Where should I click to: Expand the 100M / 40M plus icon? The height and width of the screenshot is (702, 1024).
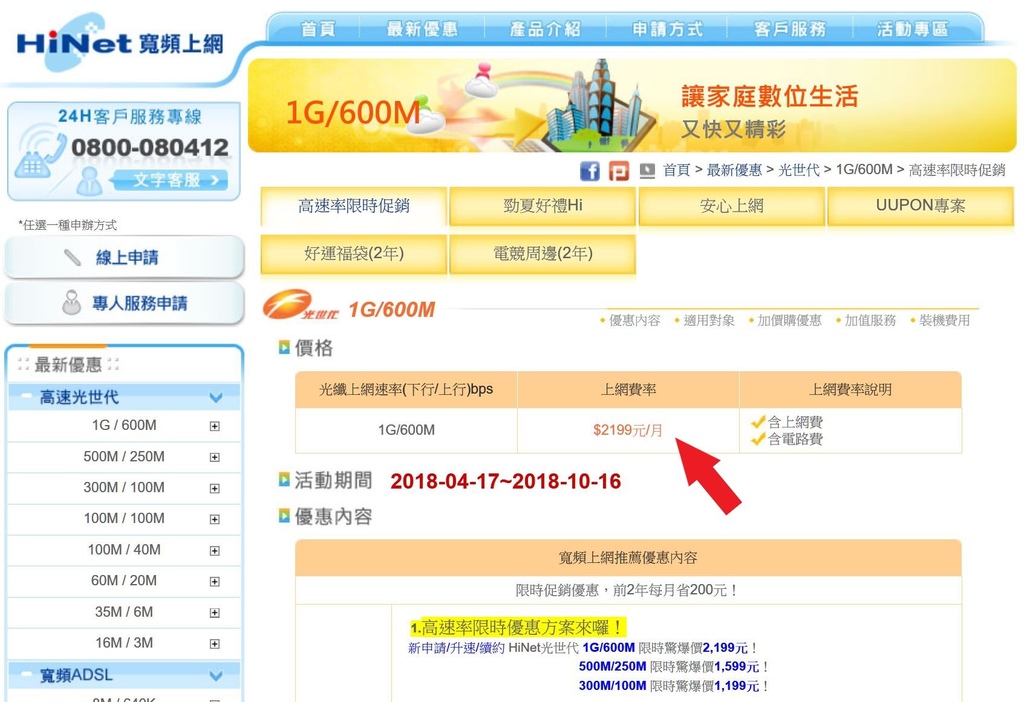[x=214, y=551]
